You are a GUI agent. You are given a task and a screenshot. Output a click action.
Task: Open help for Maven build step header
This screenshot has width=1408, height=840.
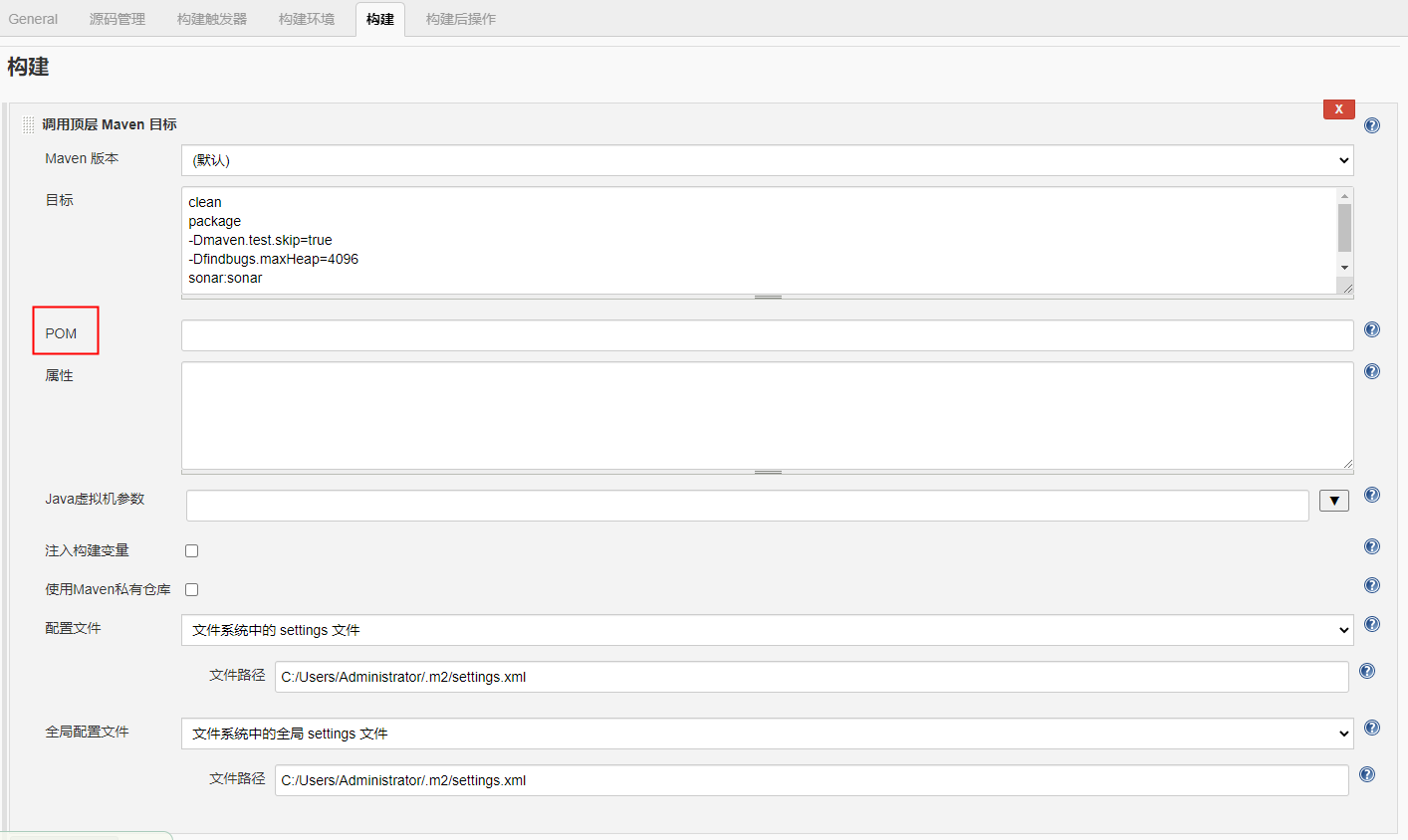coord(1371,125)
